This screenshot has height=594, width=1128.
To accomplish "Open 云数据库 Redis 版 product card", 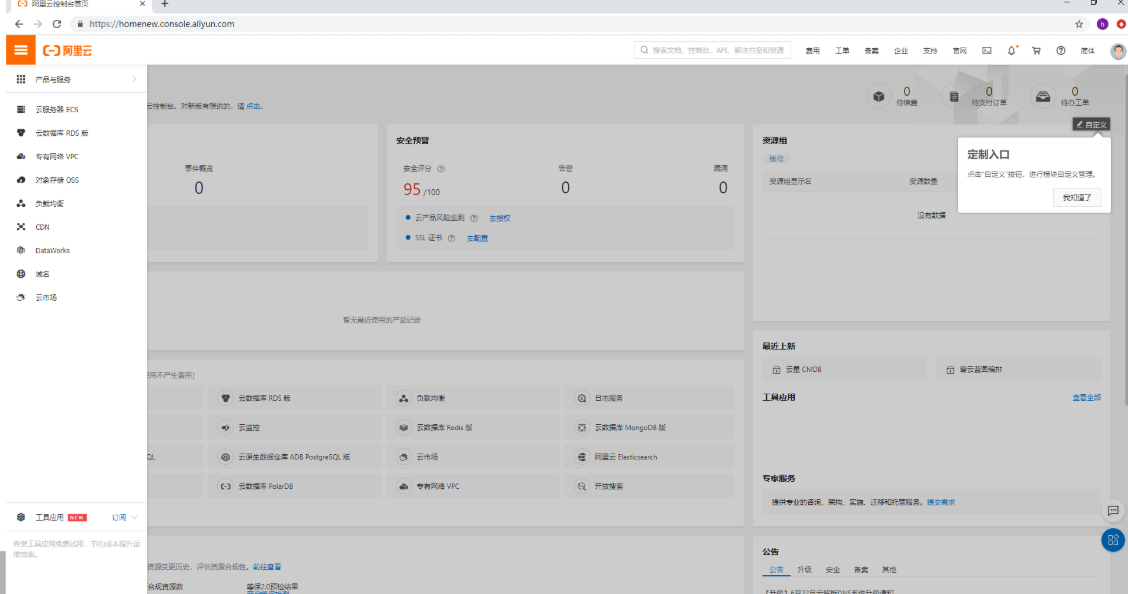I will tap(473, 427).
